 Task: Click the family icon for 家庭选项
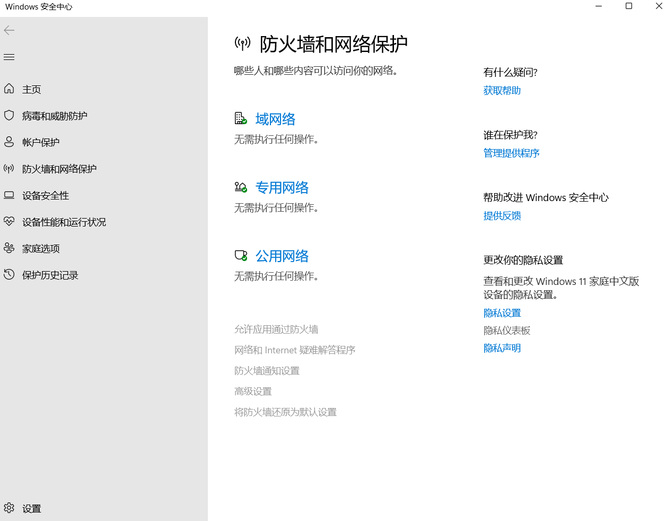(x=9, y=248)
